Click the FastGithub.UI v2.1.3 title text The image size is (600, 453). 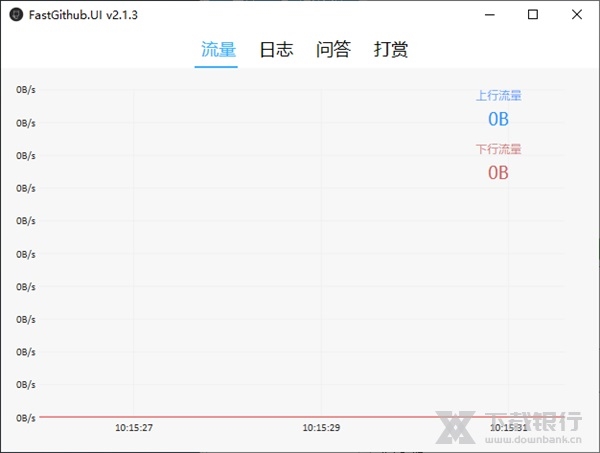(83, 15)
